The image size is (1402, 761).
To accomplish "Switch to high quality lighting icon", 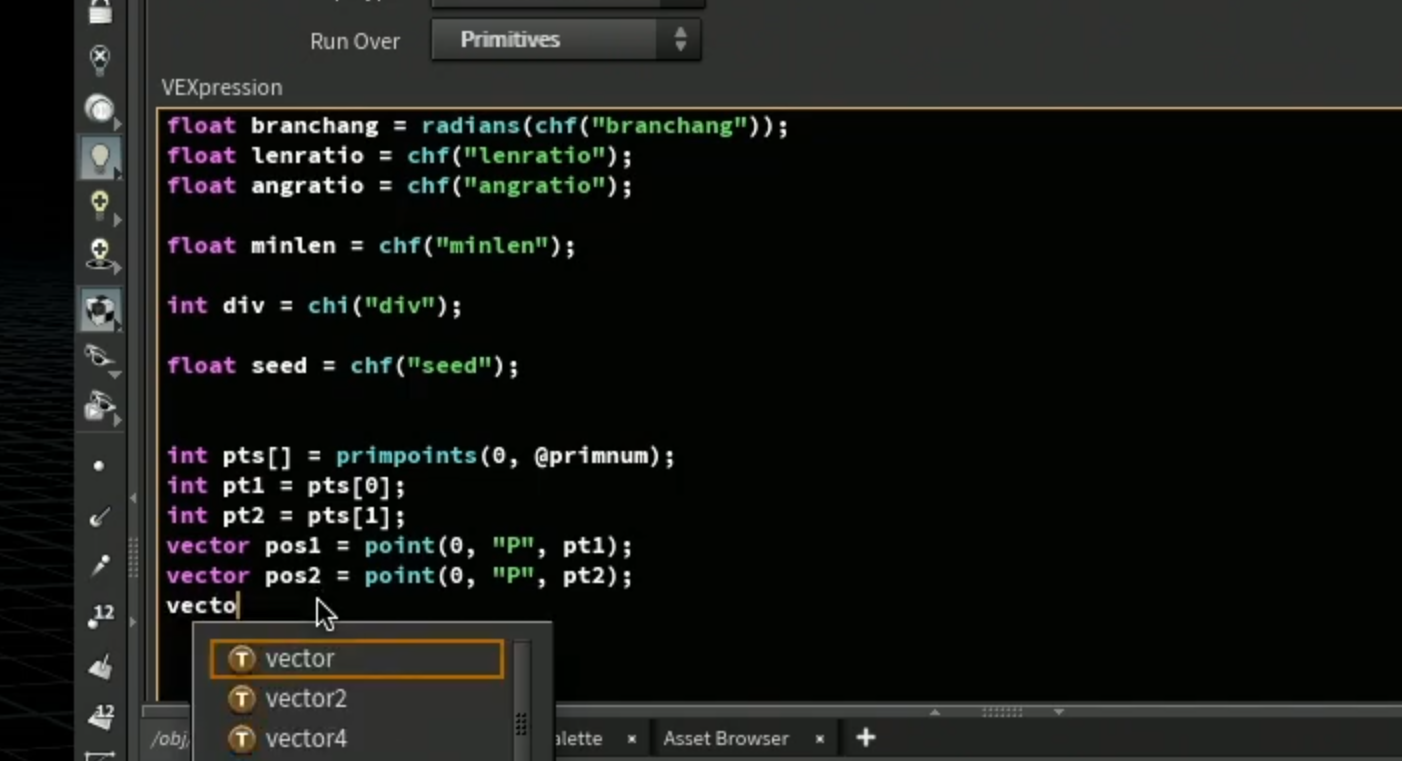I will pyautogui.click(x=99, y=205).
